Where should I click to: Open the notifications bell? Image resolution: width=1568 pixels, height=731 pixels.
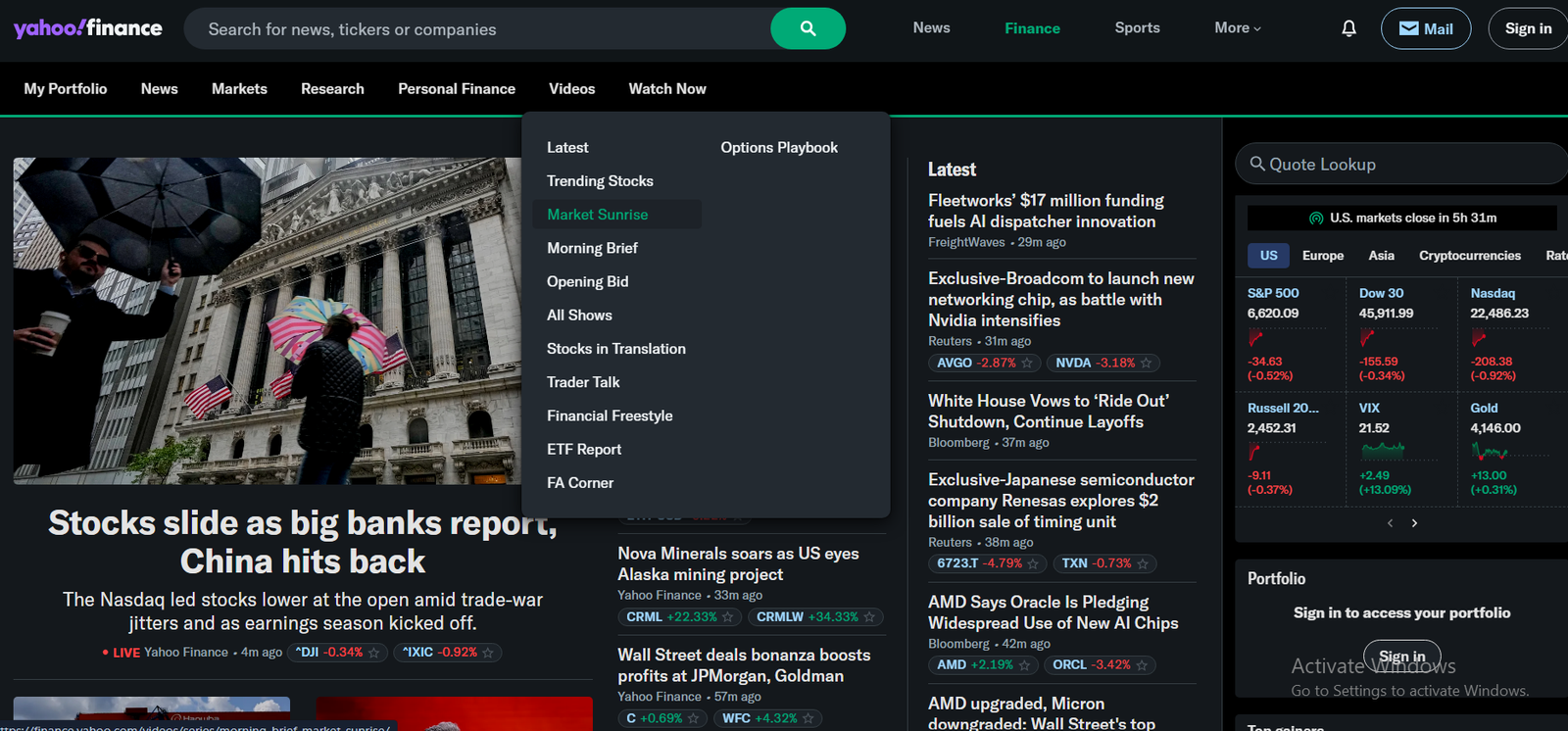tap(1348, 28)
